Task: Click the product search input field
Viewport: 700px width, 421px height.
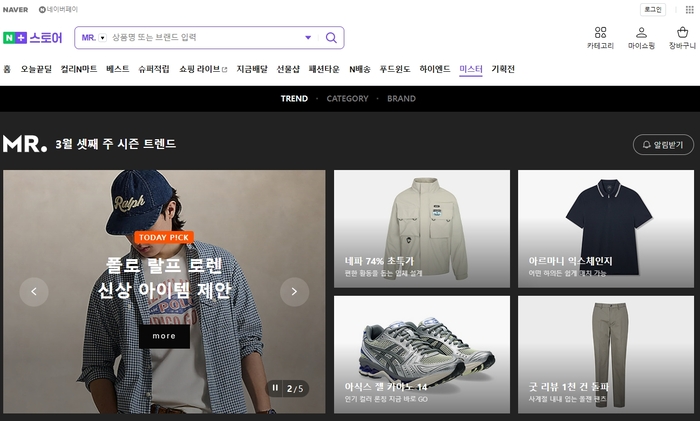Action: click(203, 38)
